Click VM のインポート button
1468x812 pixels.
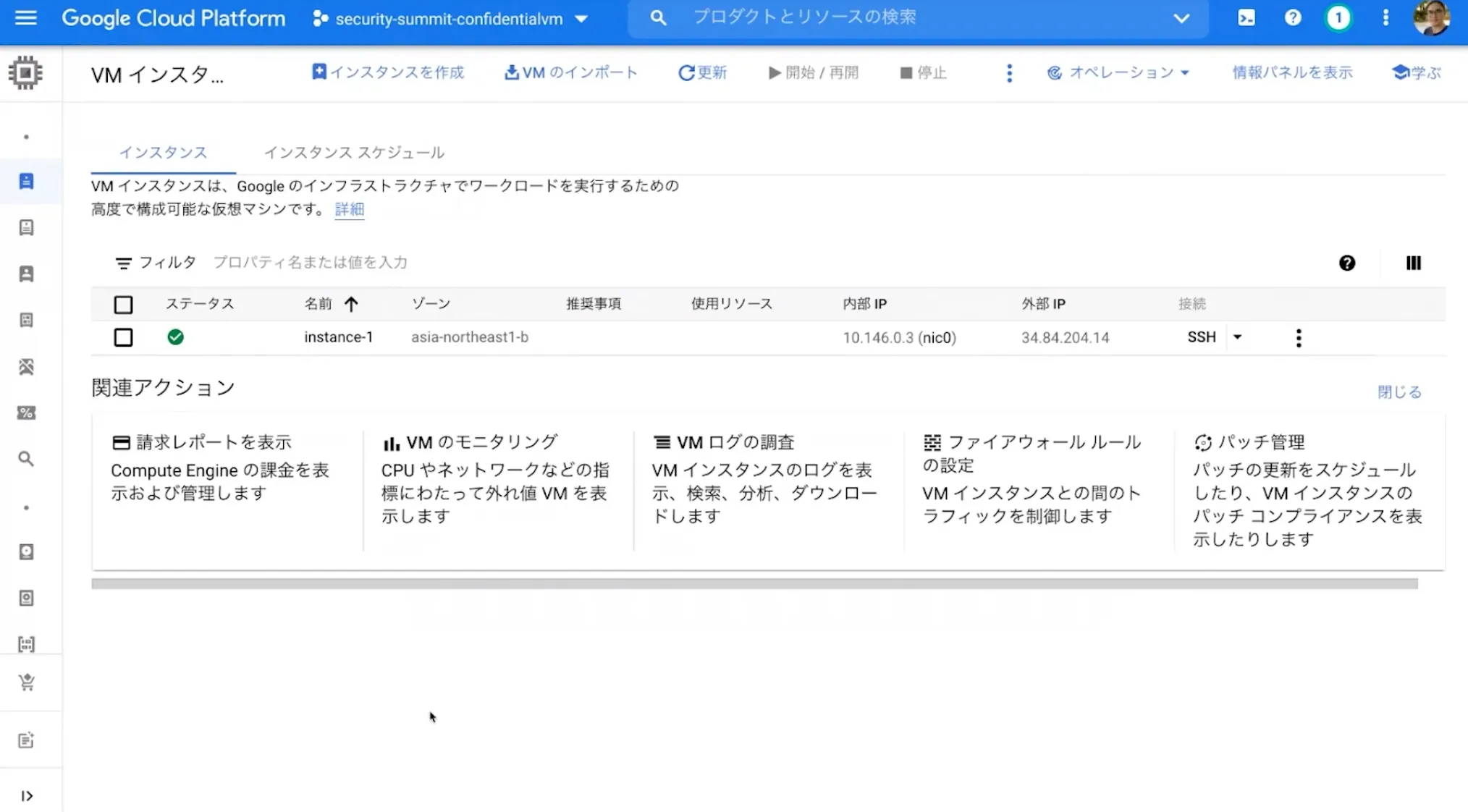tap(571, 72)
